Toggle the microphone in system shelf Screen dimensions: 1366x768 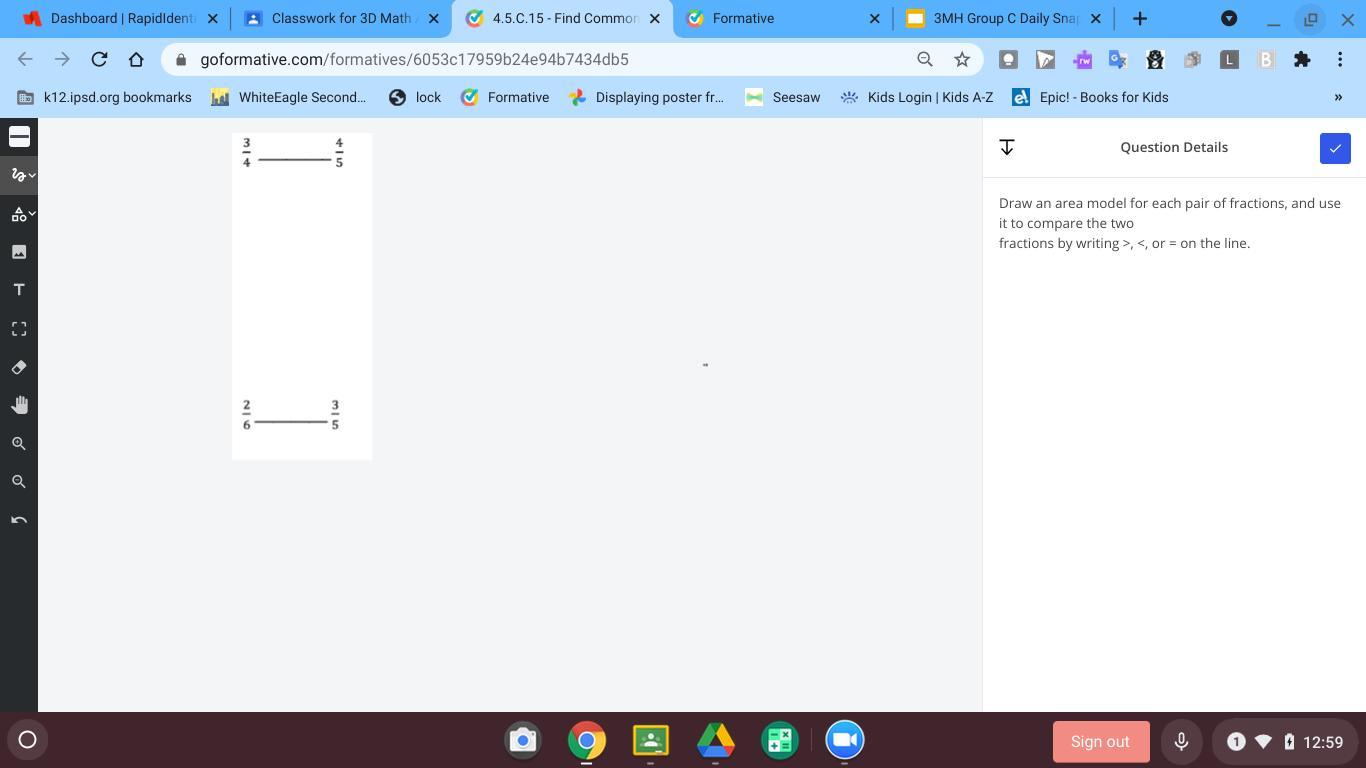[1181, 741]
